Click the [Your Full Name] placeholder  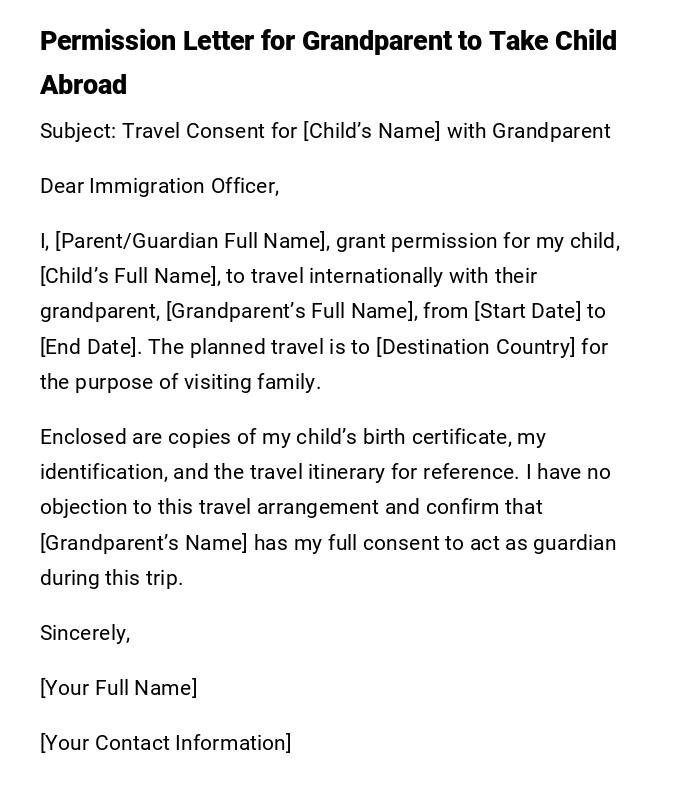coord(118,688)
